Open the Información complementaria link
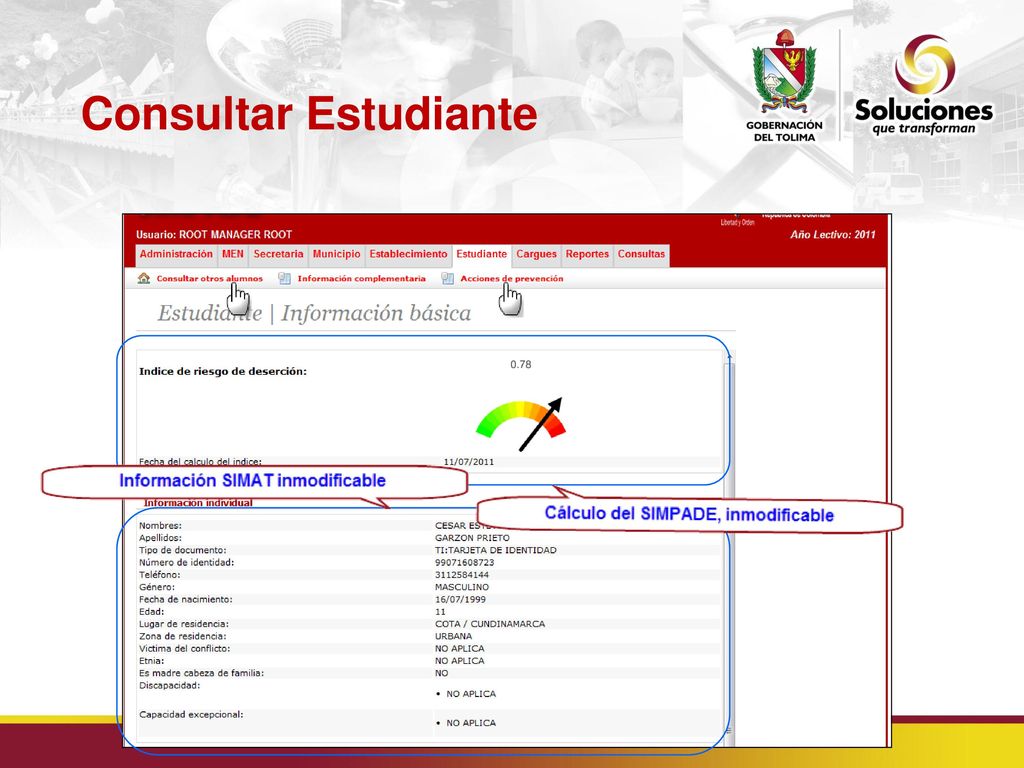1024x768 pixels. (362, 278)
